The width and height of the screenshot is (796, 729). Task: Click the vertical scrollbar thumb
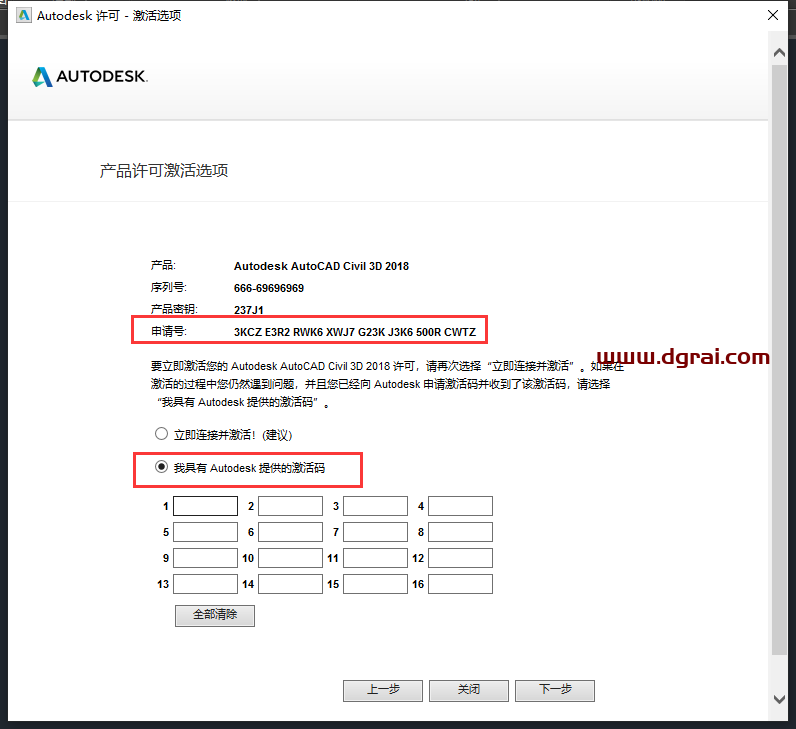click(x=779, y=359)
